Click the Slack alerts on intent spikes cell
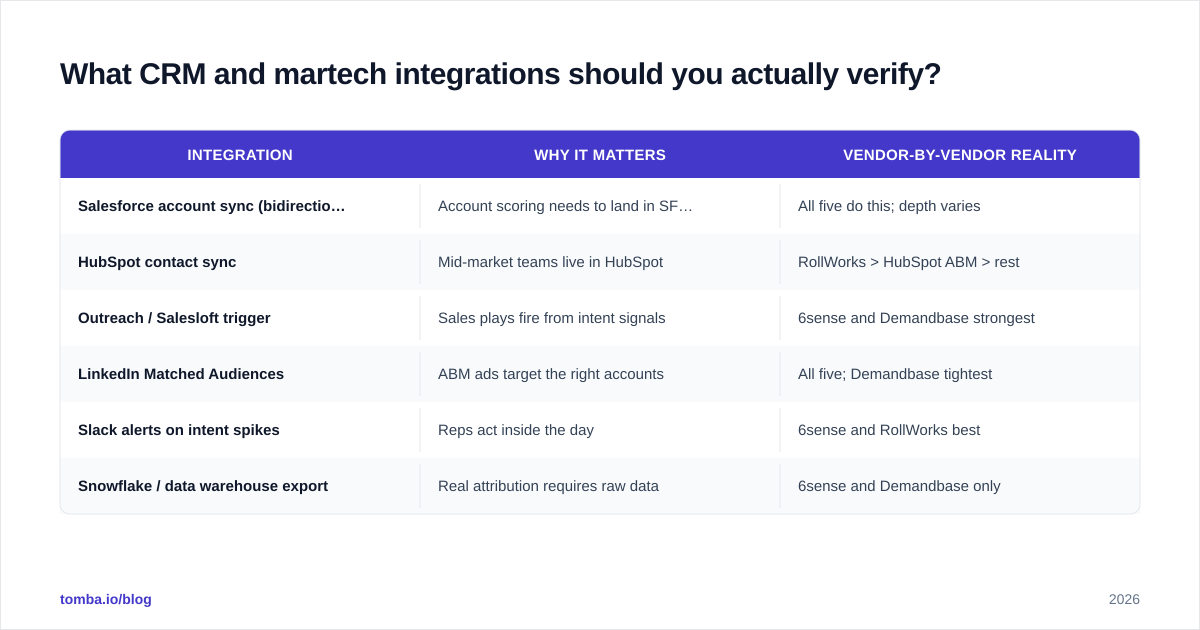The width and height of the screenshot is (1200, 630). click(x=240, y=430)
